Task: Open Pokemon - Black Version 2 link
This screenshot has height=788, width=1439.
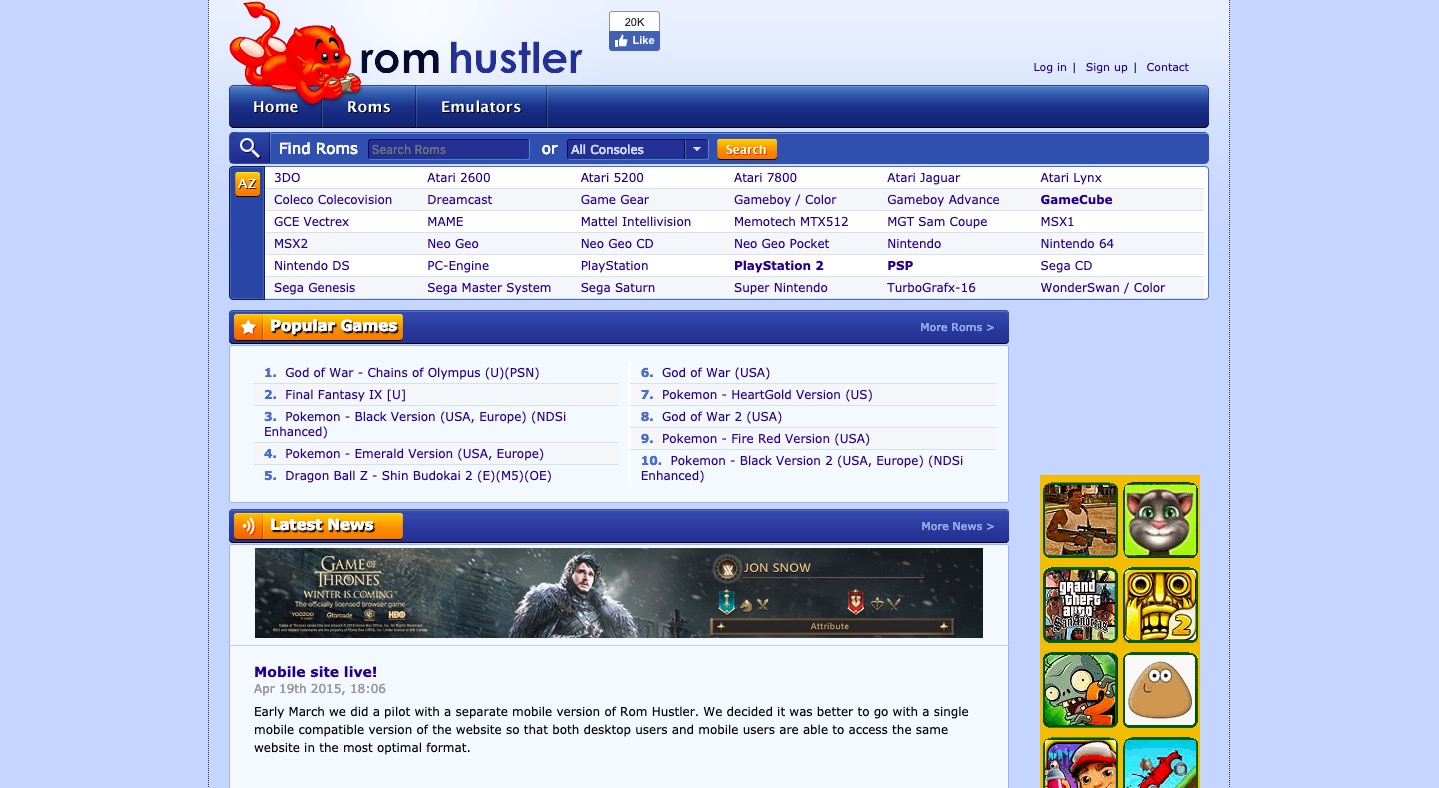Action: click(x=802, y=468)
